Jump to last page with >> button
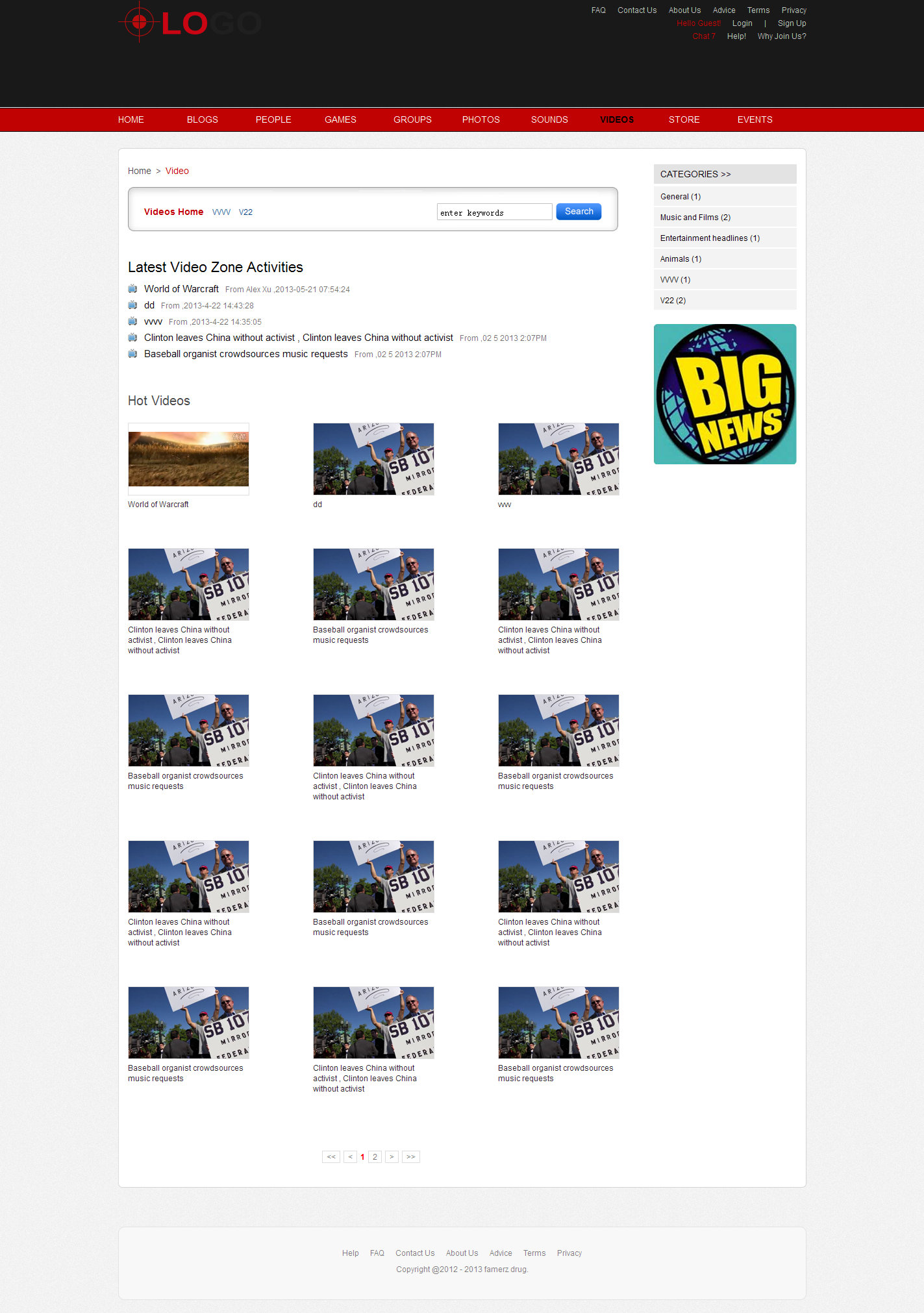The image size is (924, 1313). tap(411, 1157)
